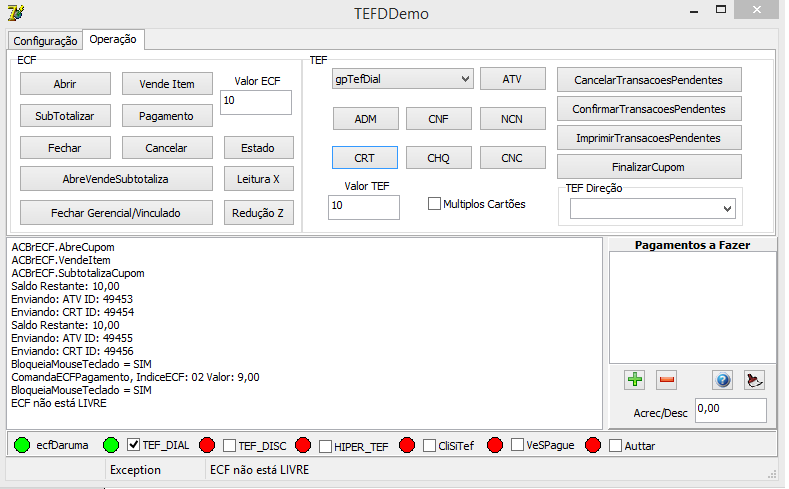Click the Estado button
This screenshot has width=789, height=489.
click(259, 148)
